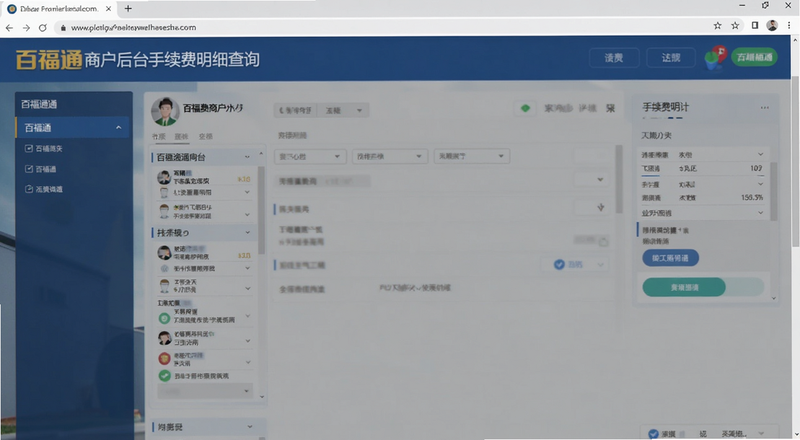The width and height of the screenshot is (800, 440).
Task: Click the merchant list vertical scrollbar
Action: (x=261, y=209)
